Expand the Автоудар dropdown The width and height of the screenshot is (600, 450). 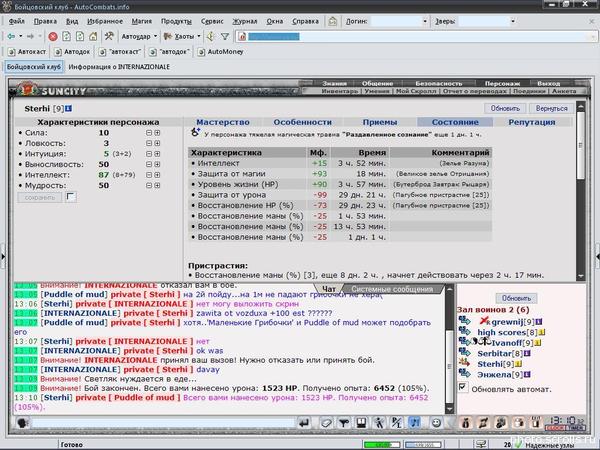click(155, 36)
